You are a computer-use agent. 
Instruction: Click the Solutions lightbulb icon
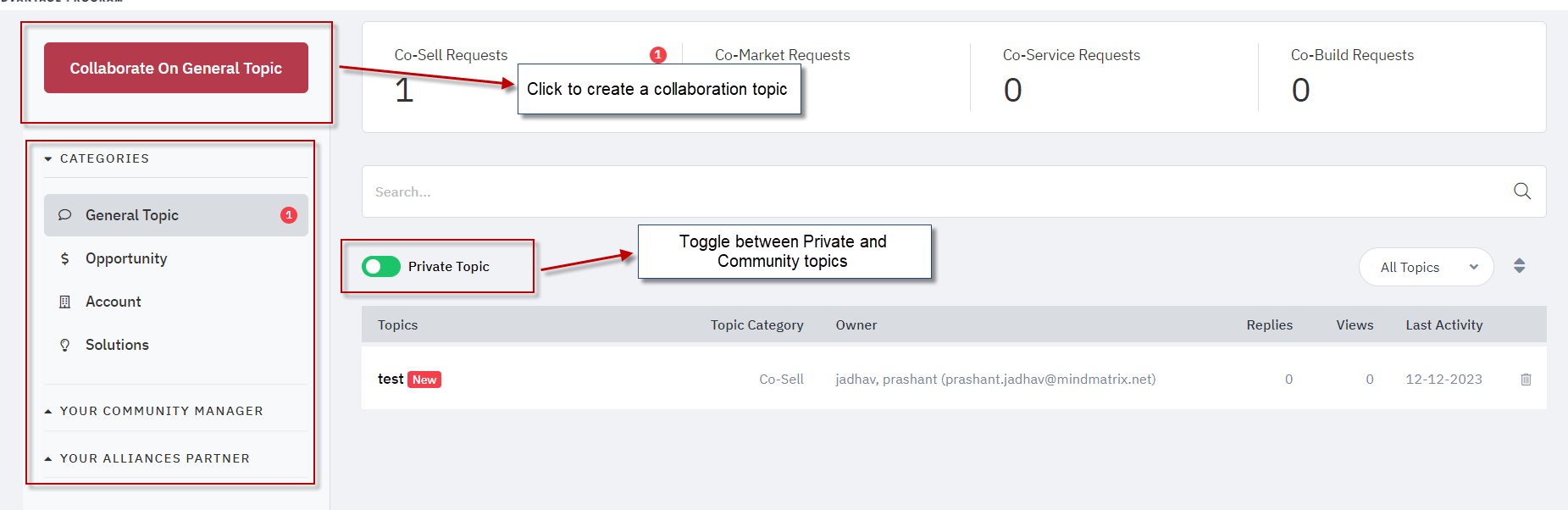point(64,345)
